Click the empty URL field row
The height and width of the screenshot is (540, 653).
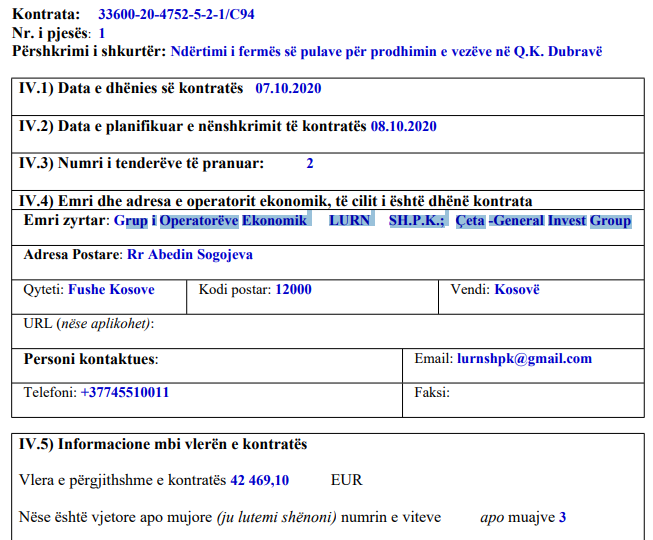330,324
